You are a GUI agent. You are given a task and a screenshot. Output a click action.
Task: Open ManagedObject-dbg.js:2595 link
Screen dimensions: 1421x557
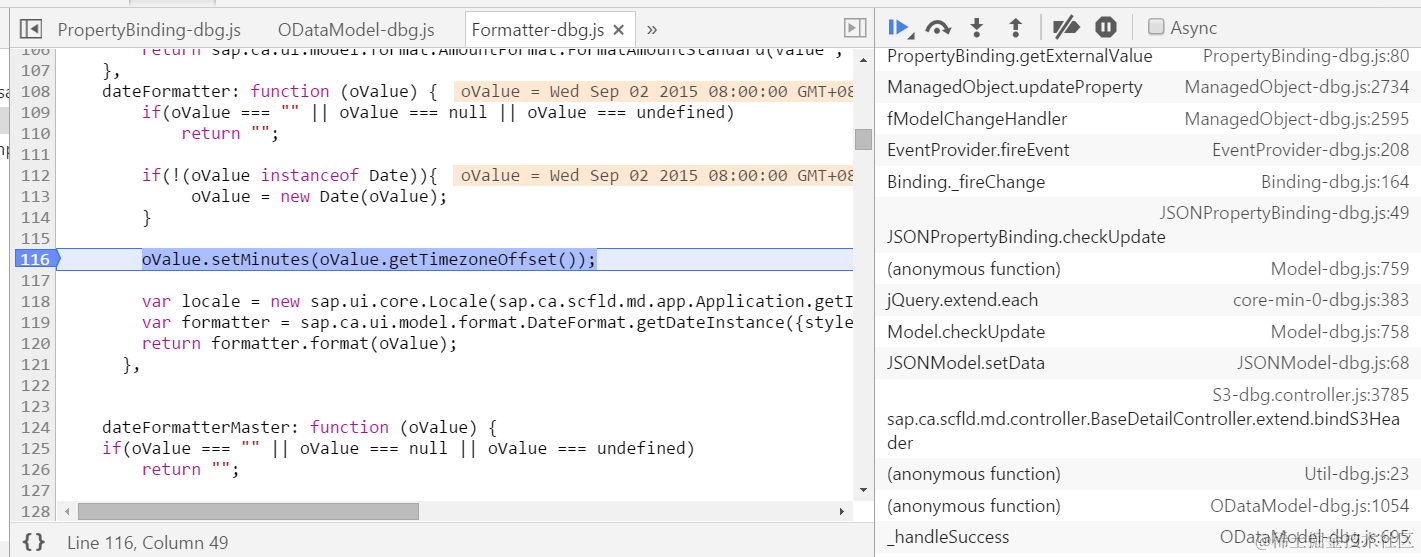(1296, 119)
